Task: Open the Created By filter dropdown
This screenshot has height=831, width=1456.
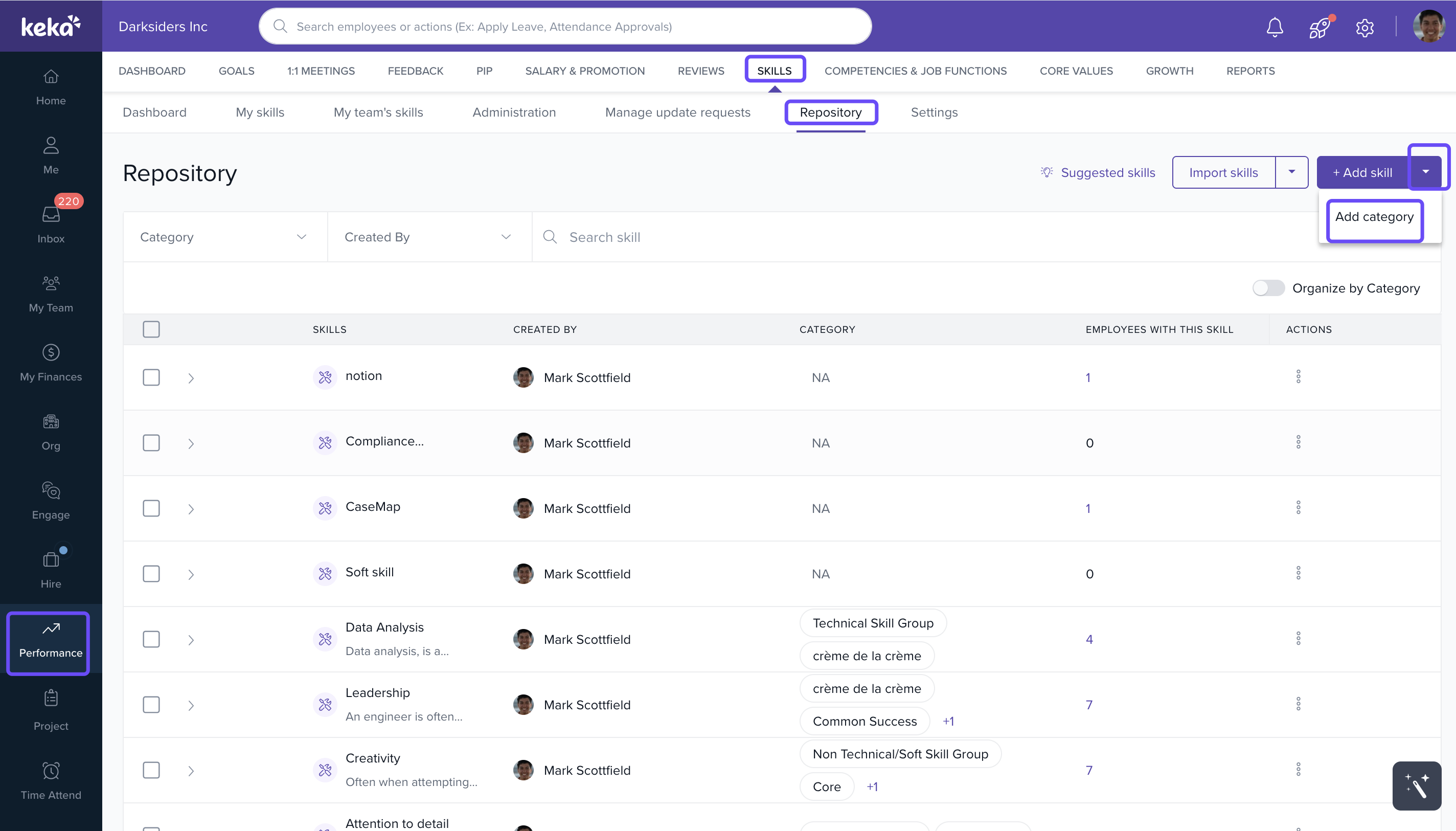Action: [429, 237]
